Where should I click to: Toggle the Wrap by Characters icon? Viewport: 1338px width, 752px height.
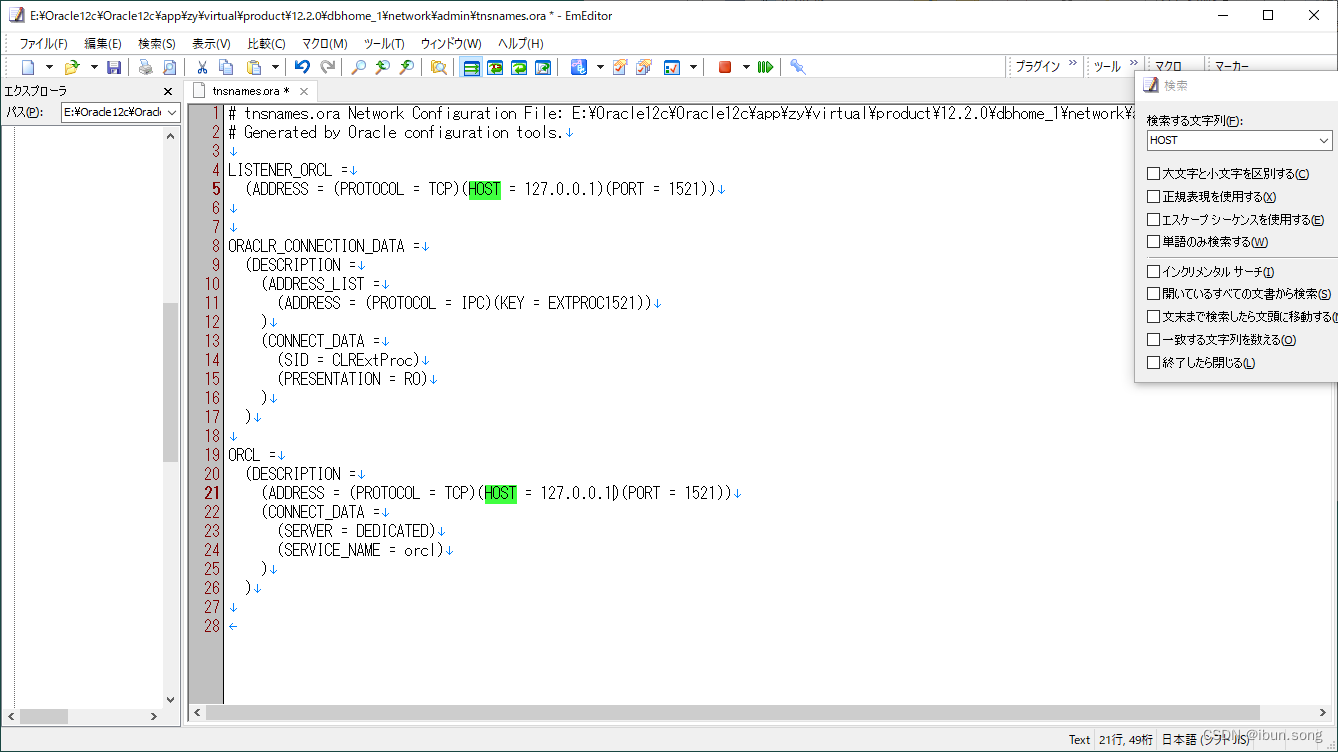coord(495,67)
